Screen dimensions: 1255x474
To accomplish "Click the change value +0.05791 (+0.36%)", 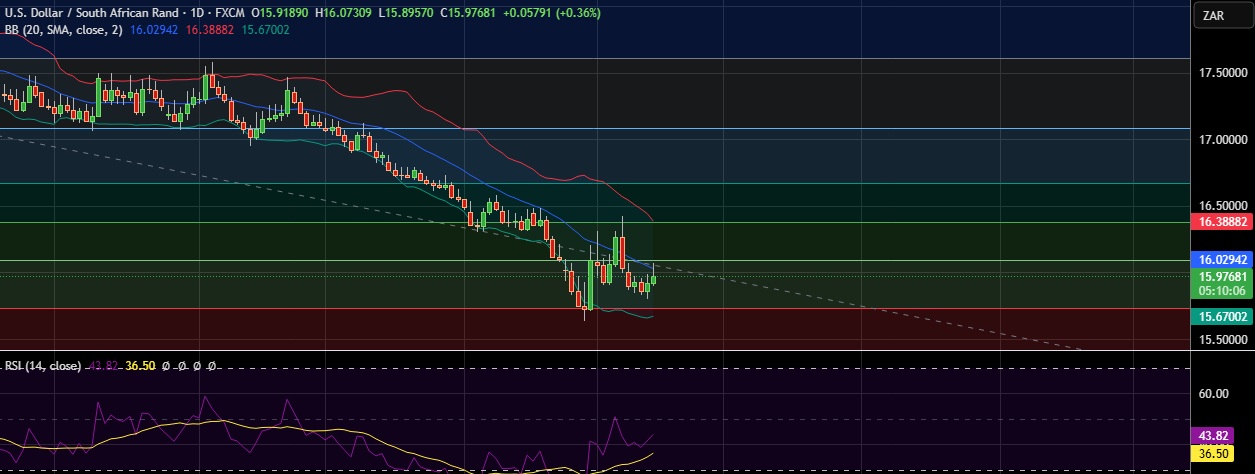I will (553, 13).
